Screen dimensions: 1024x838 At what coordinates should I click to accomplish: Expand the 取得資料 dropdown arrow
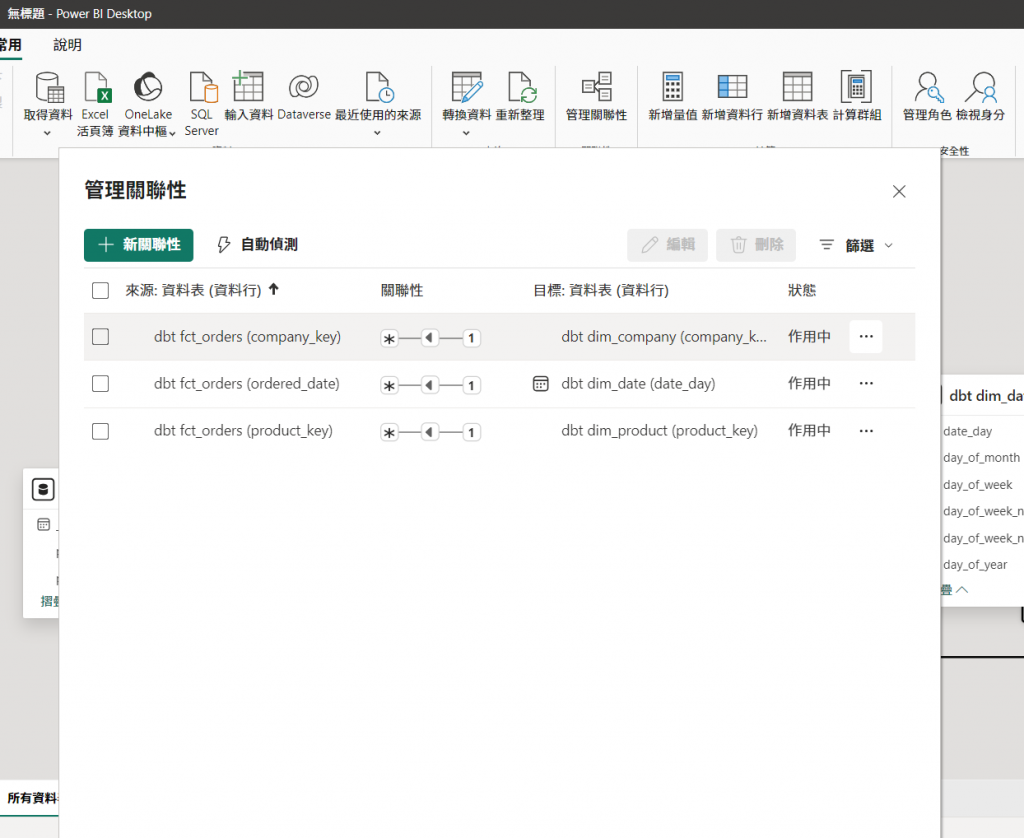47,133
